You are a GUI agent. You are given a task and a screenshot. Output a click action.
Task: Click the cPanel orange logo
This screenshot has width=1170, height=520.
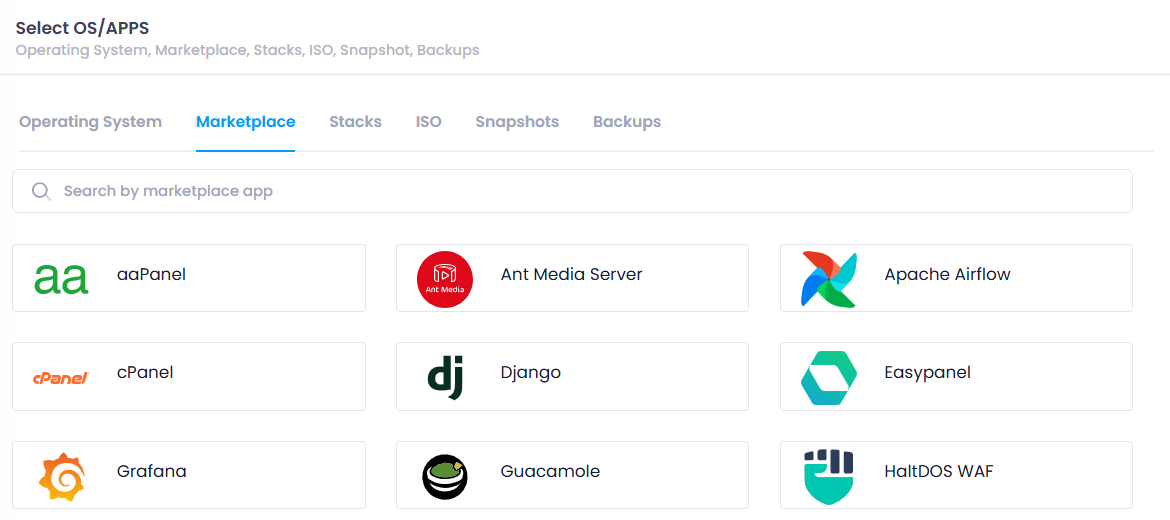tap(61, 378)
